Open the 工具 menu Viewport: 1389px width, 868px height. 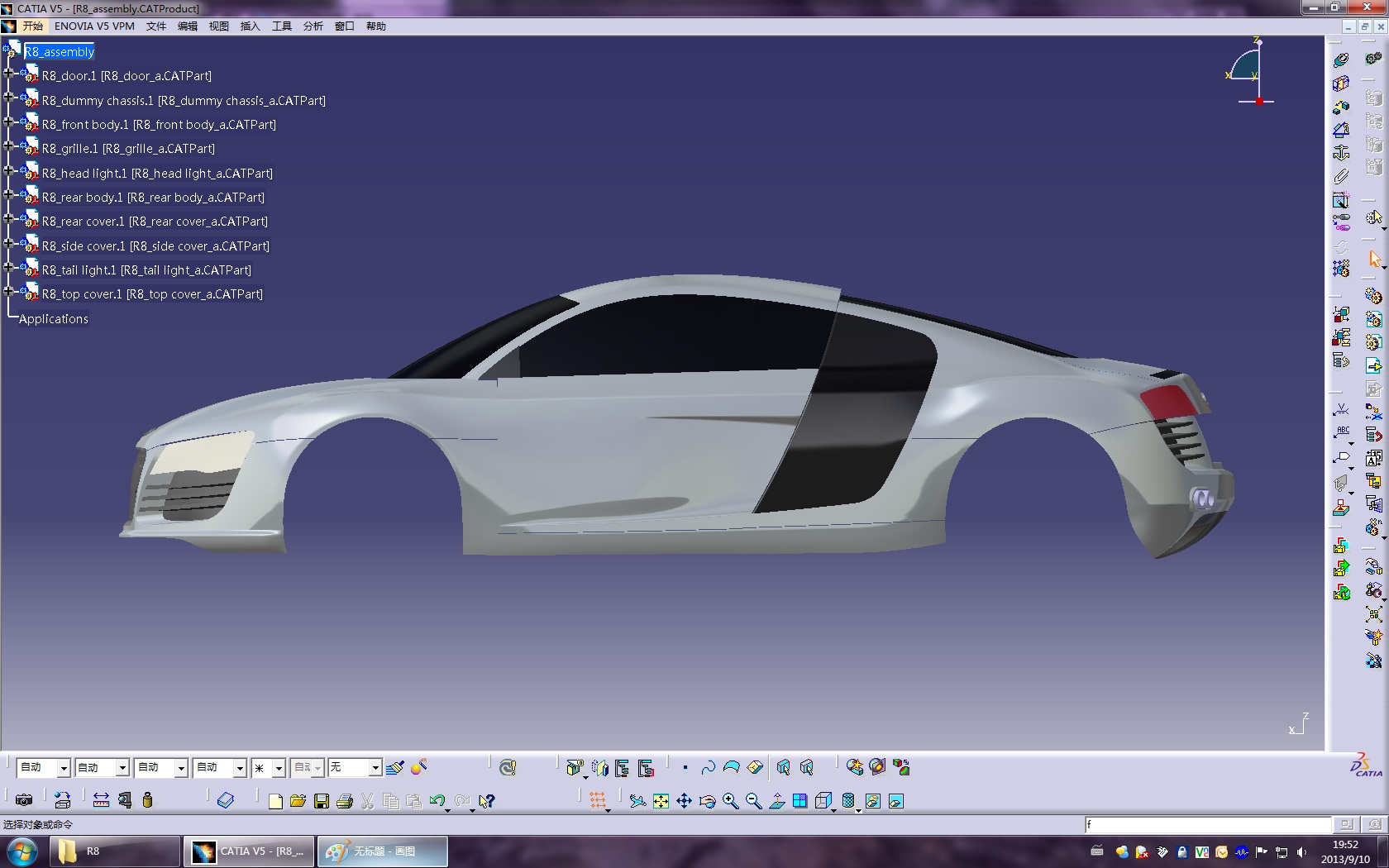coord(282,26)
